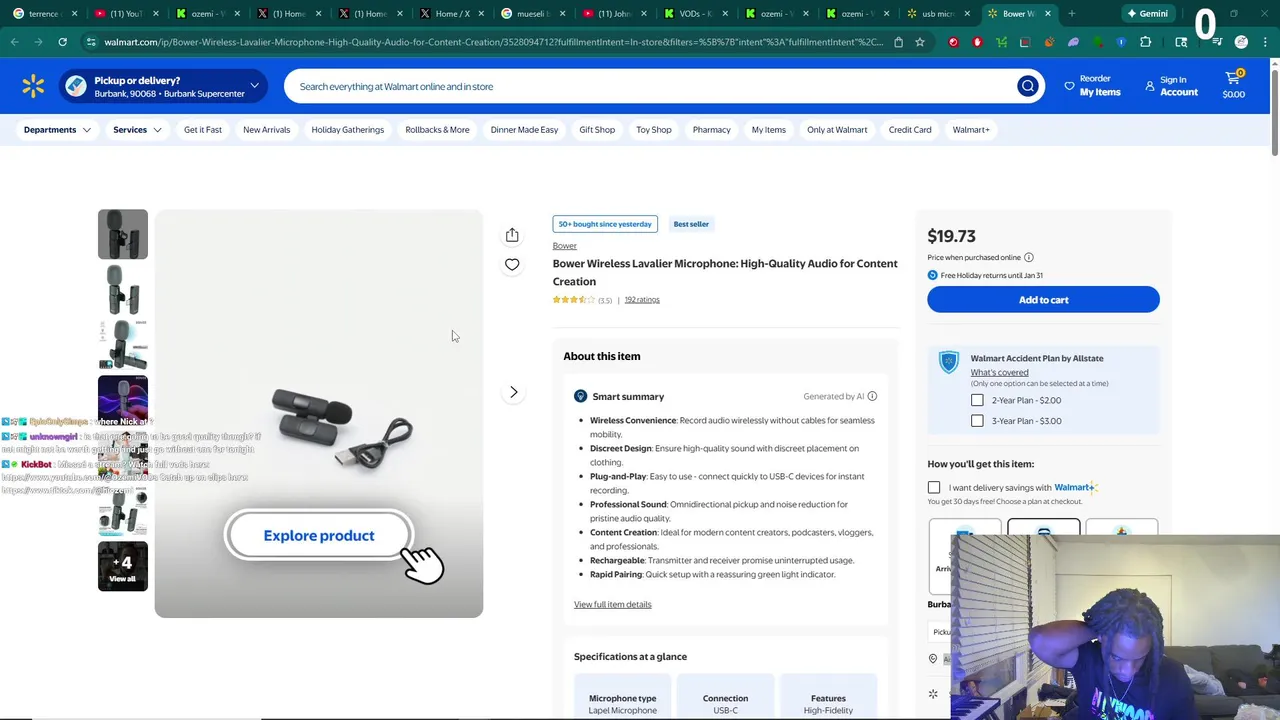1280x720 pixels.
Task: Go forward using the browser forward arrow
Action: tap(38, 42)
